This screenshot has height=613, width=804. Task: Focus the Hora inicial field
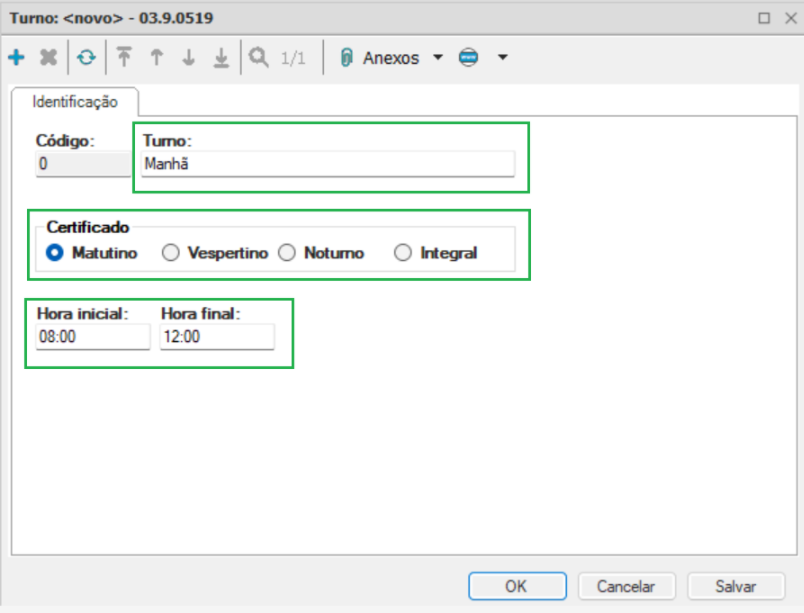coord(93,337)
